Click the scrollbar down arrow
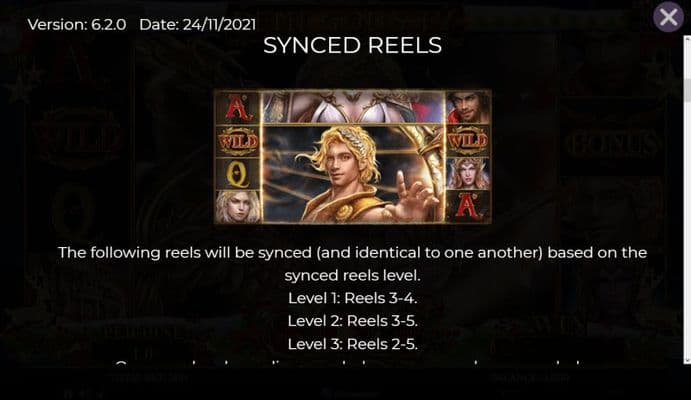 [687, 360]
